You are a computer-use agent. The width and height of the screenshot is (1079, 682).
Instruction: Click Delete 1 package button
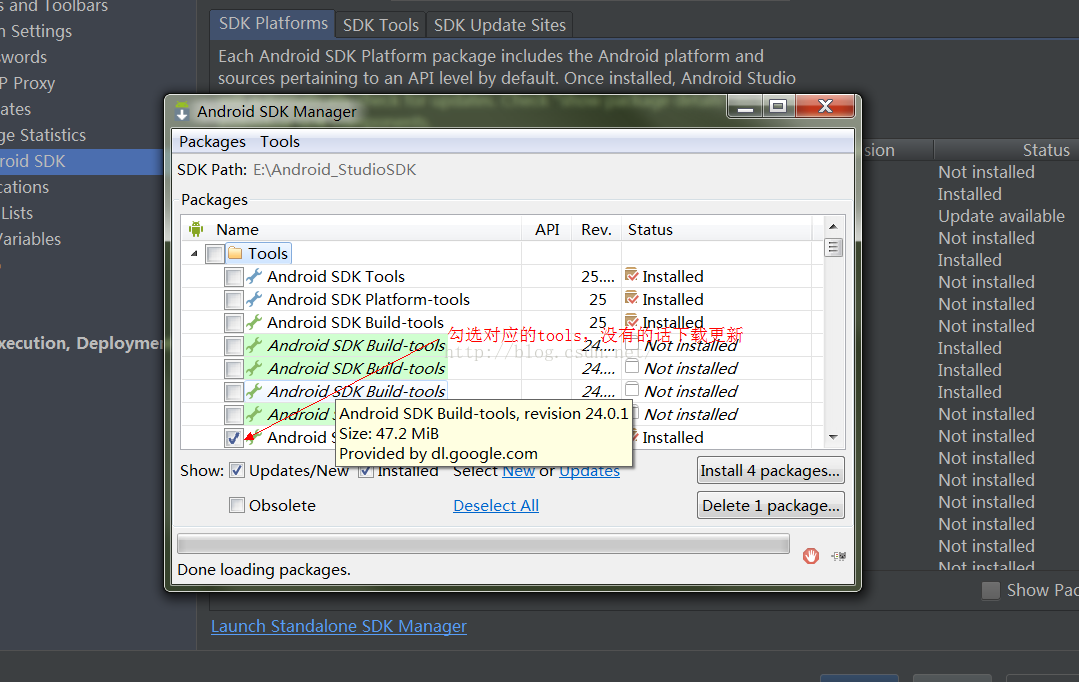pos(770,505)
